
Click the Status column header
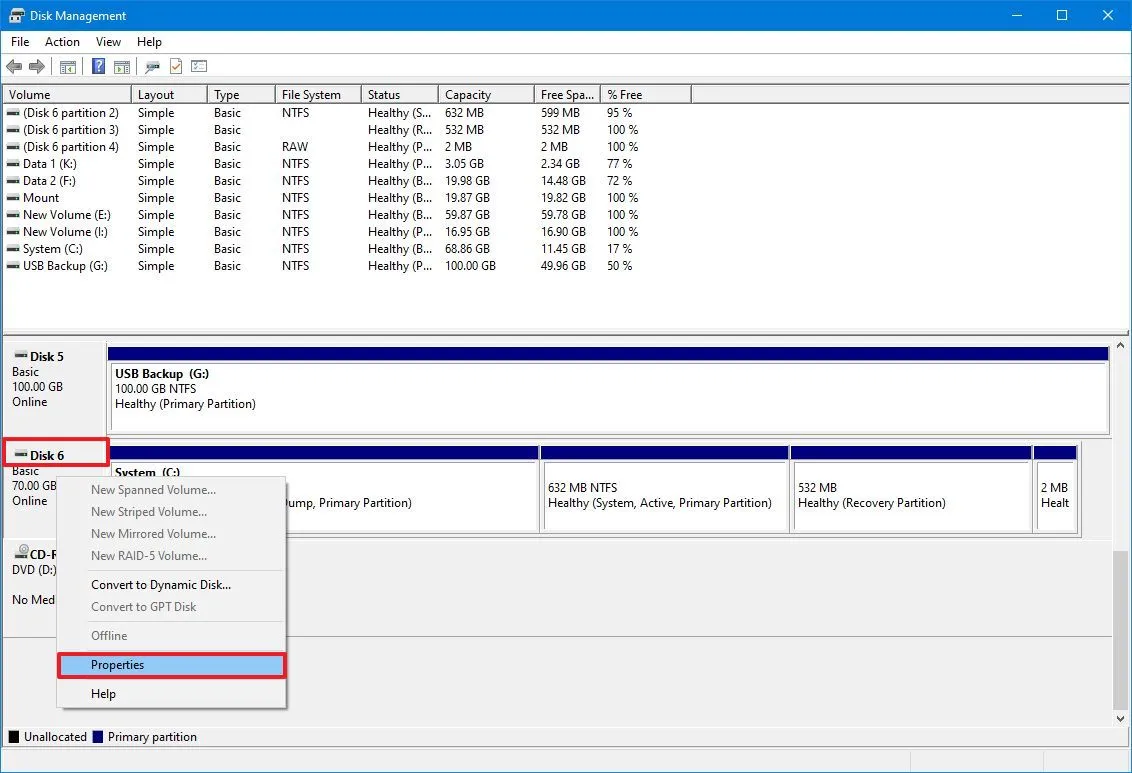385,93
